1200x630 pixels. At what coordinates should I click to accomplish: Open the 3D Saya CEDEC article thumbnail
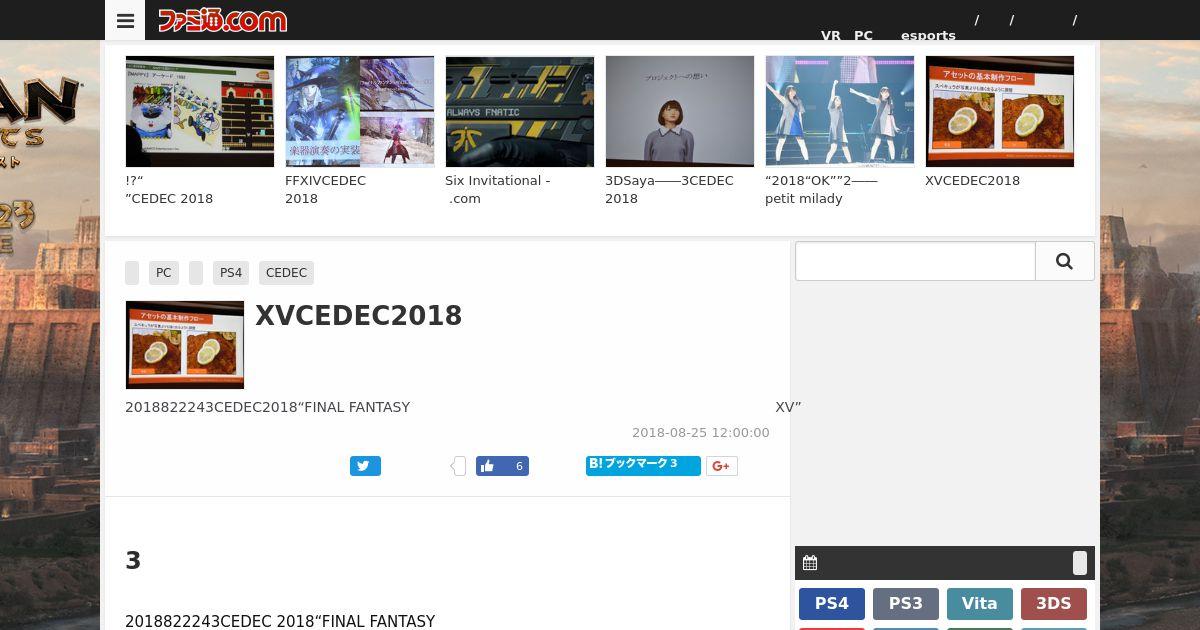[x=680, y=111]
